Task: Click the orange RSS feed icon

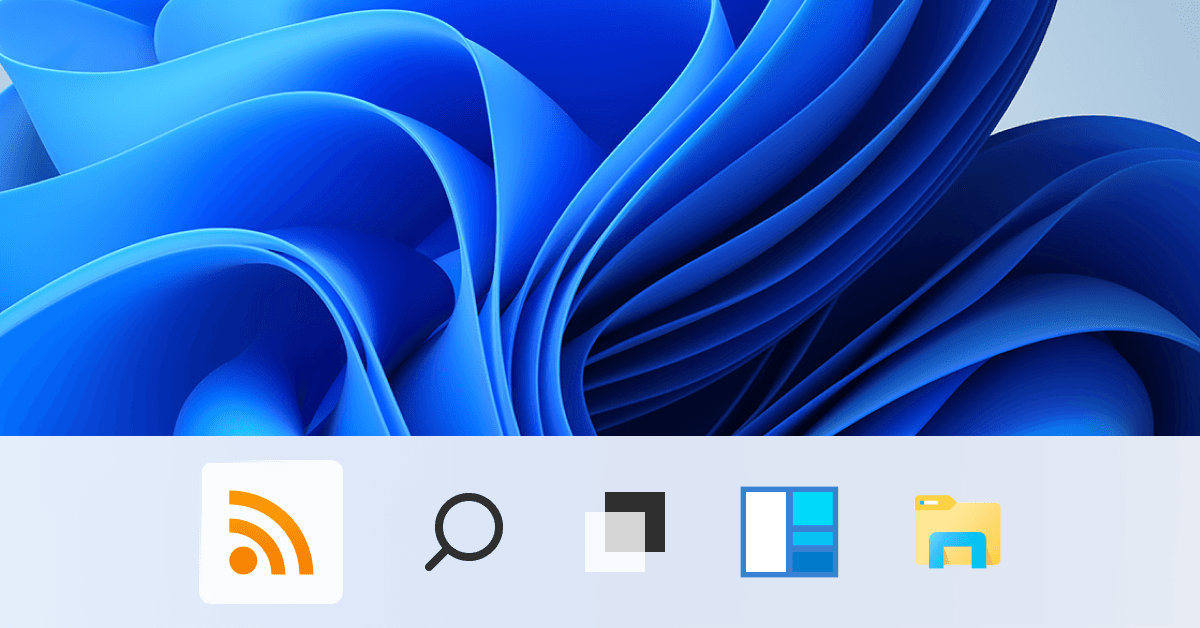Action: click(271, 532)
